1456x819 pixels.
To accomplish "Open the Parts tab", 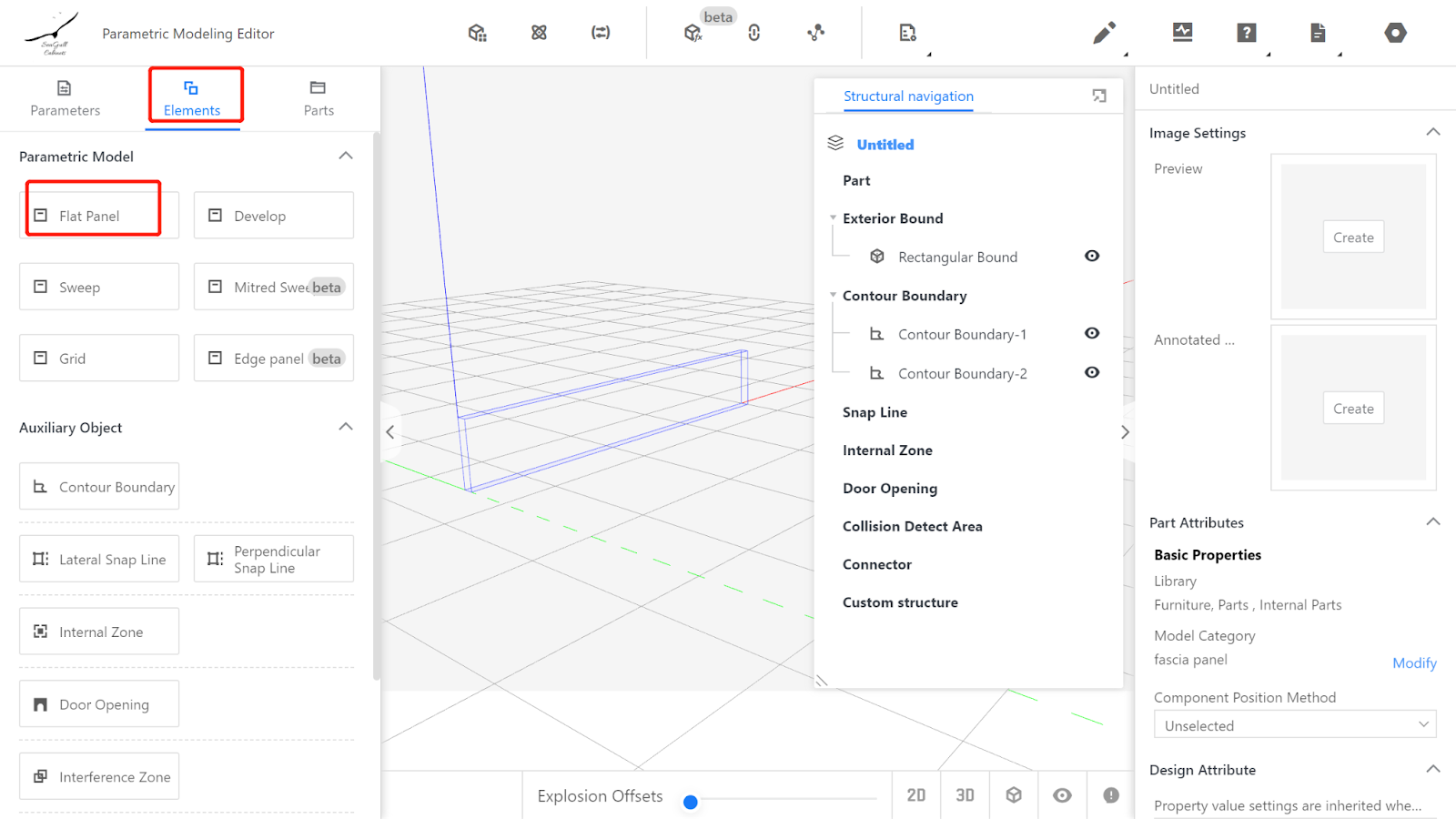I will pos(318,98).
